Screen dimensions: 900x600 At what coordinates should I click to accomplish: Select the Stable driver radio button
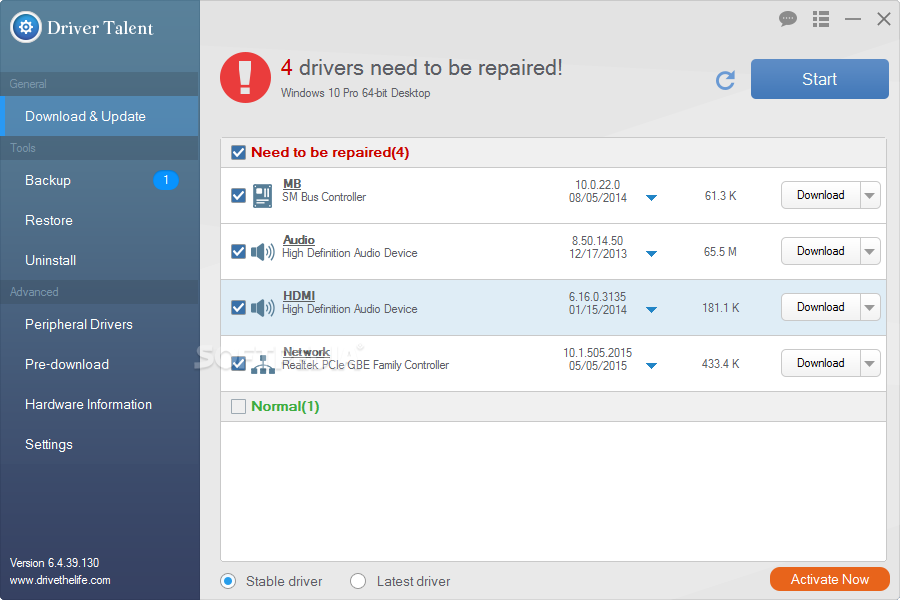pyautogui.click(x=228, y=581)
